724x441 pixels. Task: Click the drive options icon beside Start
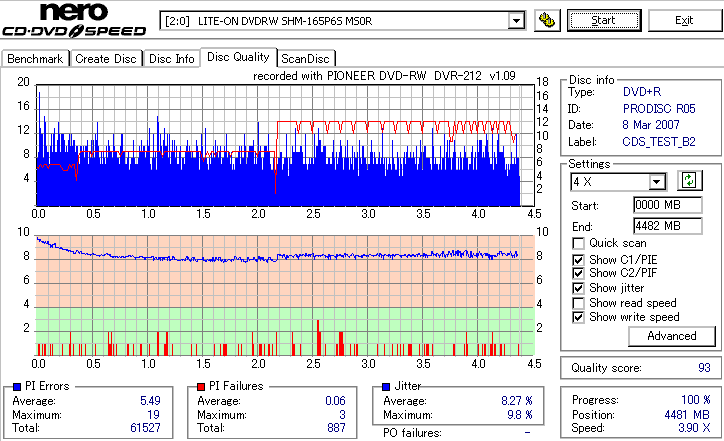pos(547,21)
